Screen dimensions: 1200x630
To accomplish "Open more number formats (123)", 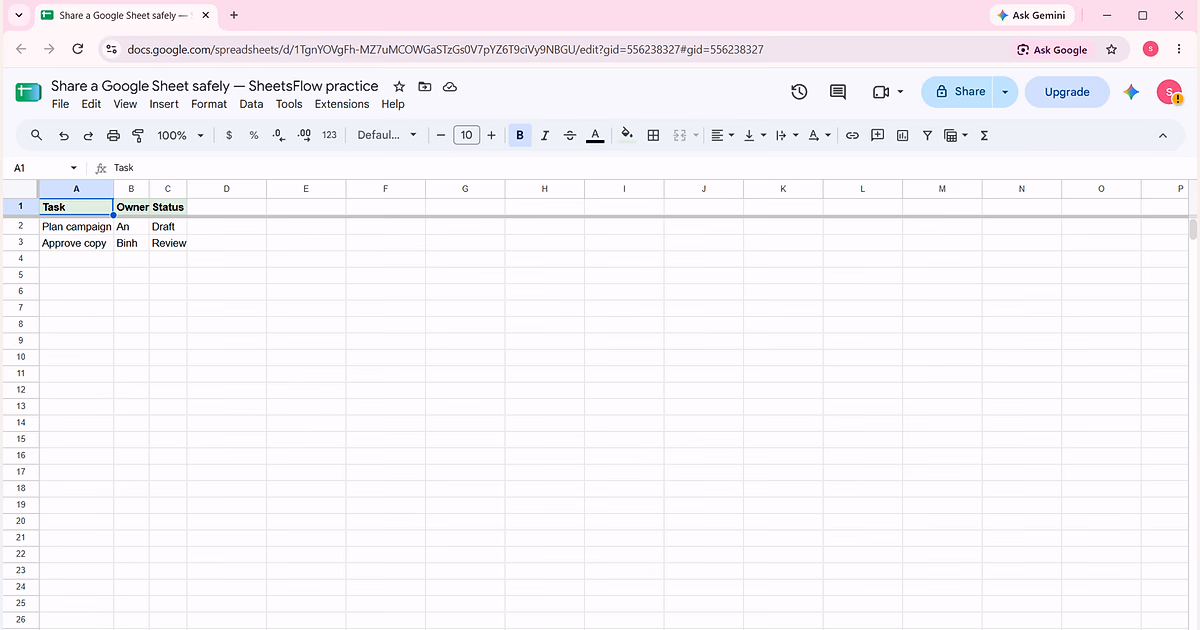I will click(x=329, y=135).
